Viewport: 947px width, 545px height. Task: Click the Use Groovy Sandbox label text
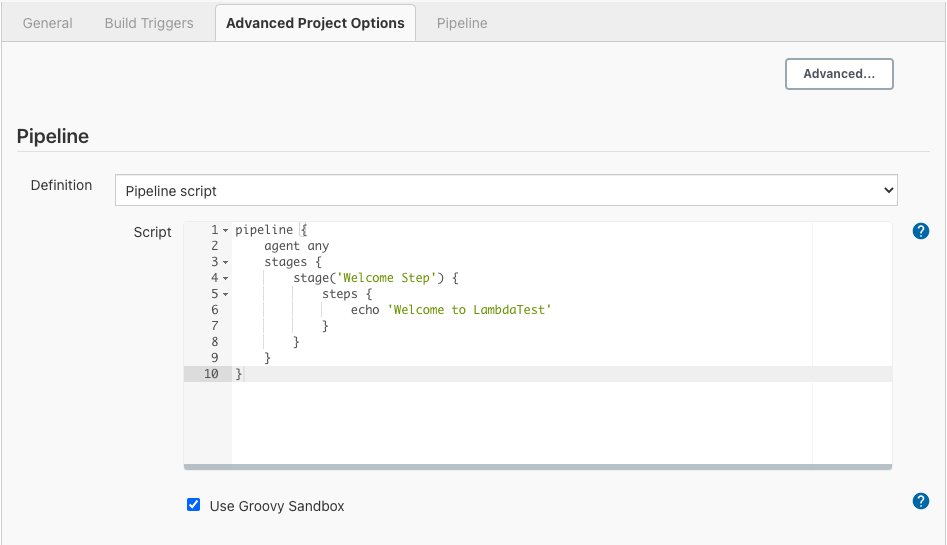coord(277,506)
